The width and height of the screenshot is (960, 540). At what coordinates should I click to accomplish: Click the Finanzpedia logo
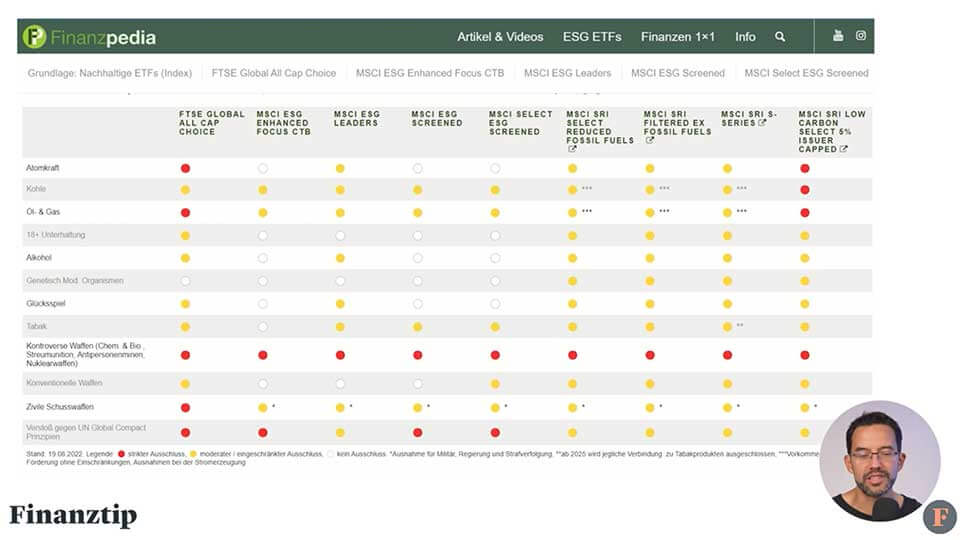(x=89, y=37)
